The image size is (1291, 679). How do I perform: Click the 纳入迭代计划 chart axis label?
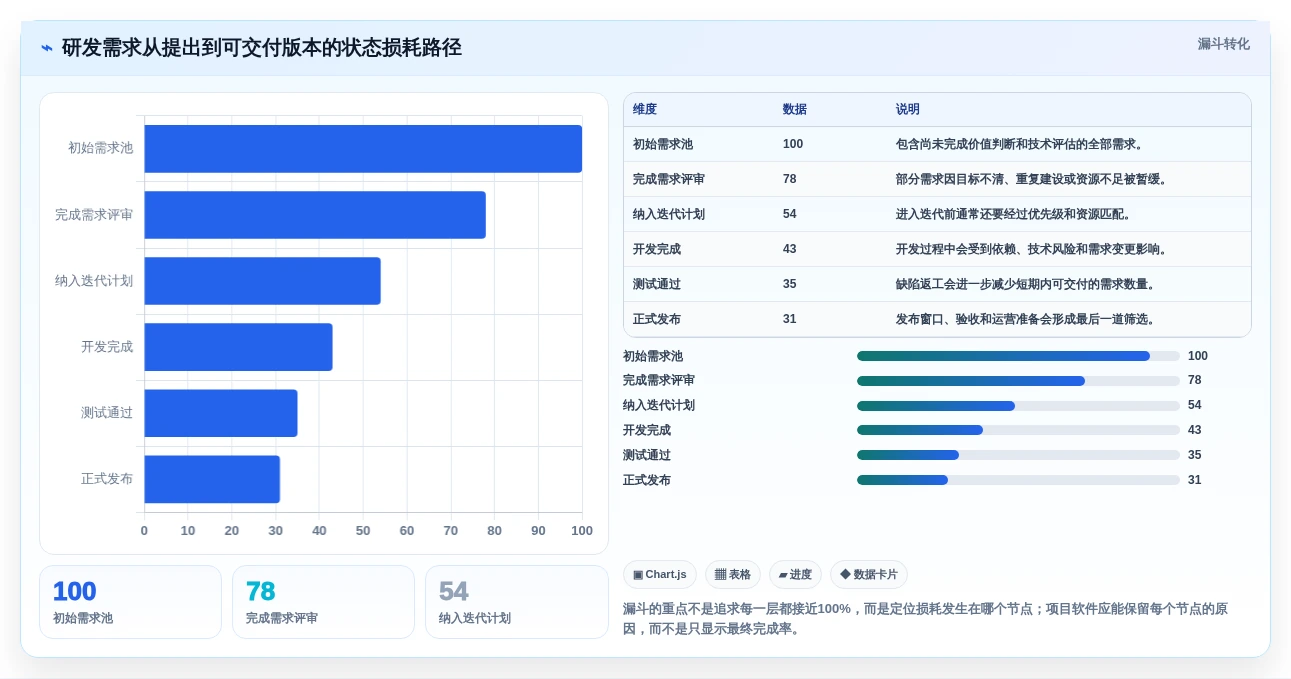tap(94, 280)
